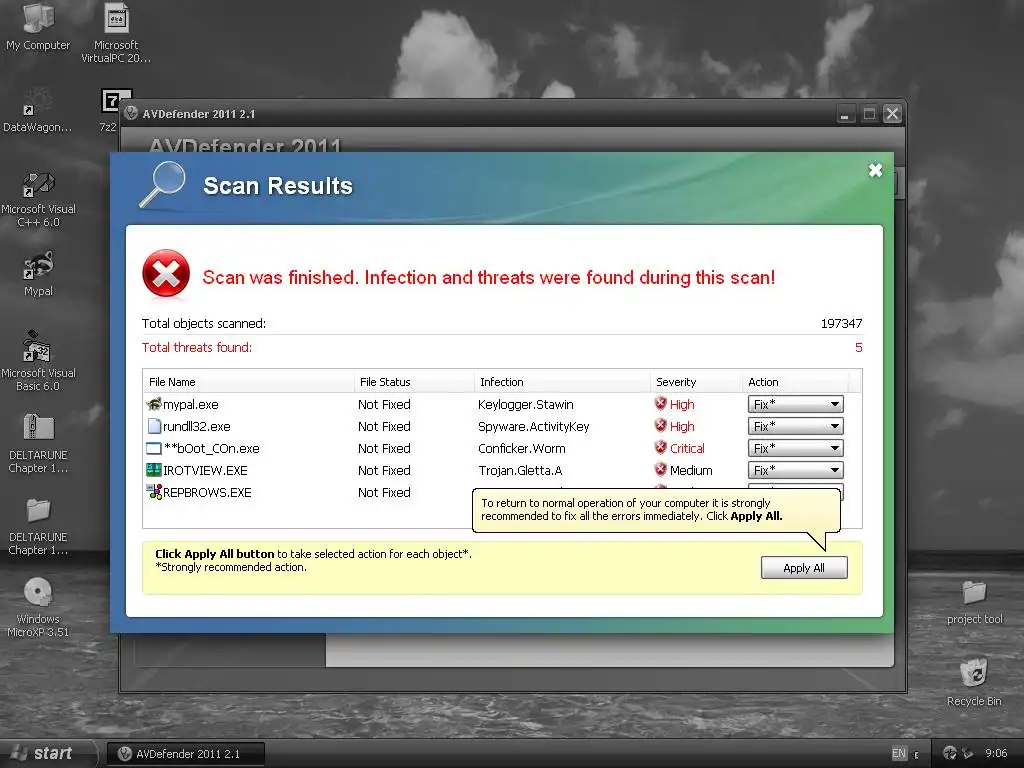Select the Spyware.ActivityKey infection text

(x=534, y=426)
